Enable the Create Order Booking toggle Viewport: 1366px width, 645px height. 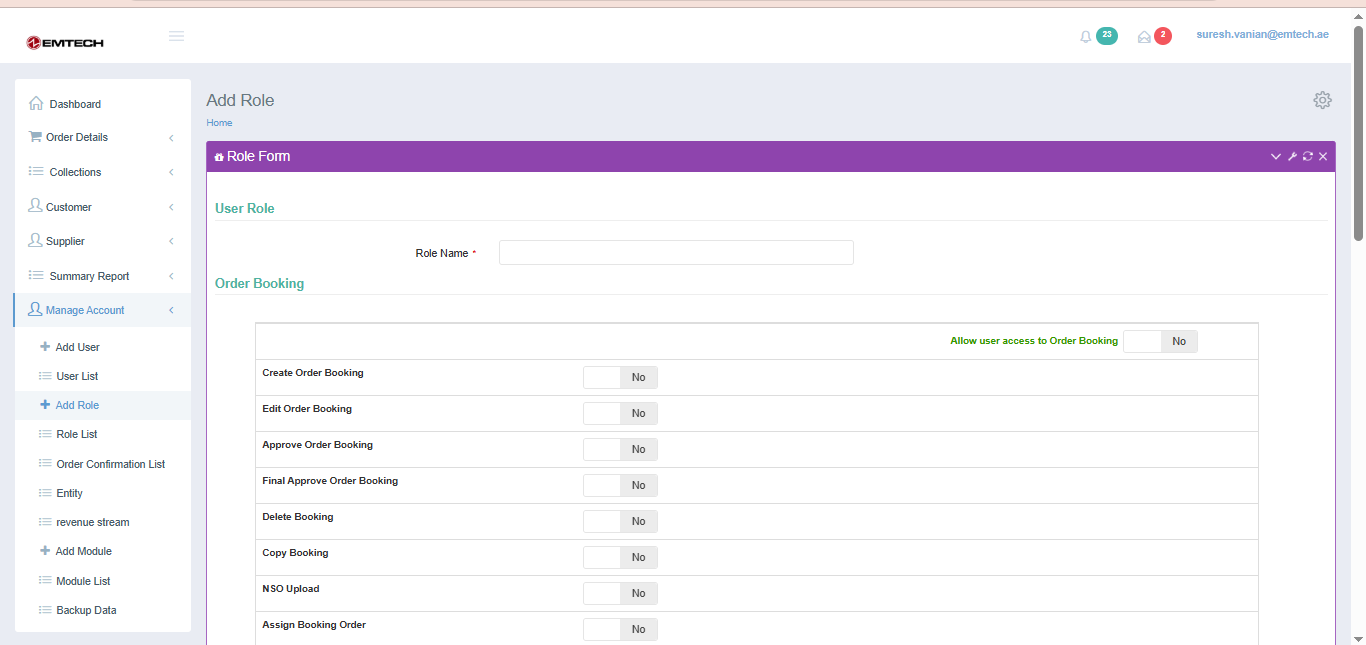pos(620,378)
